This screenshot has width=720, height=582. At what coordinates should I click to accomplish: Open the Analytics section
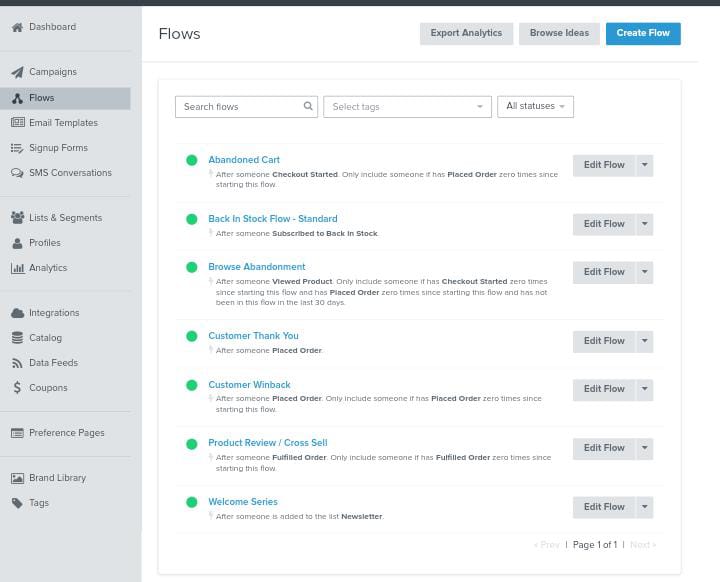pos(48,268)
